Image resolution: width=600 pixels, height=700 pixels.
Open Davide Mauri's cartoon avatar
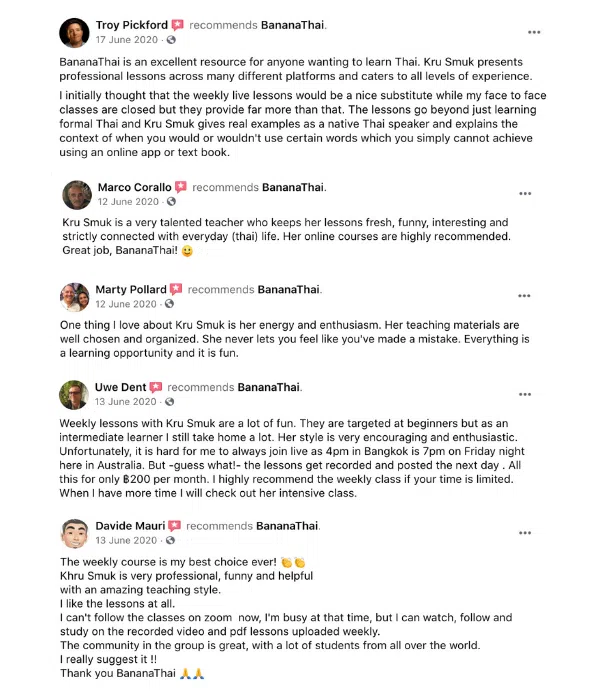[x=74, y=532]
